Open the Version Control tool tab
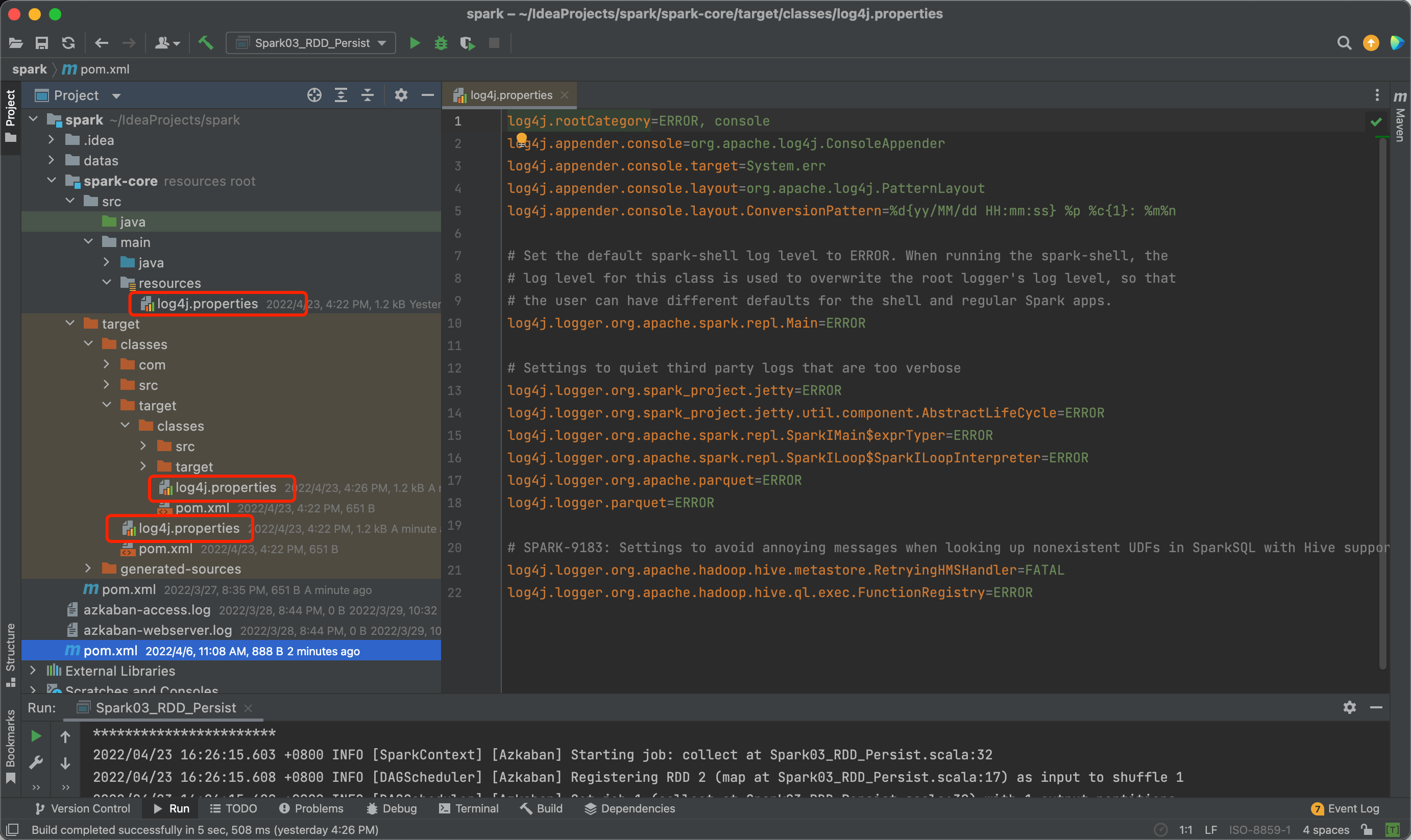Viewport: 1411px width, 840px height. (83, 808)
